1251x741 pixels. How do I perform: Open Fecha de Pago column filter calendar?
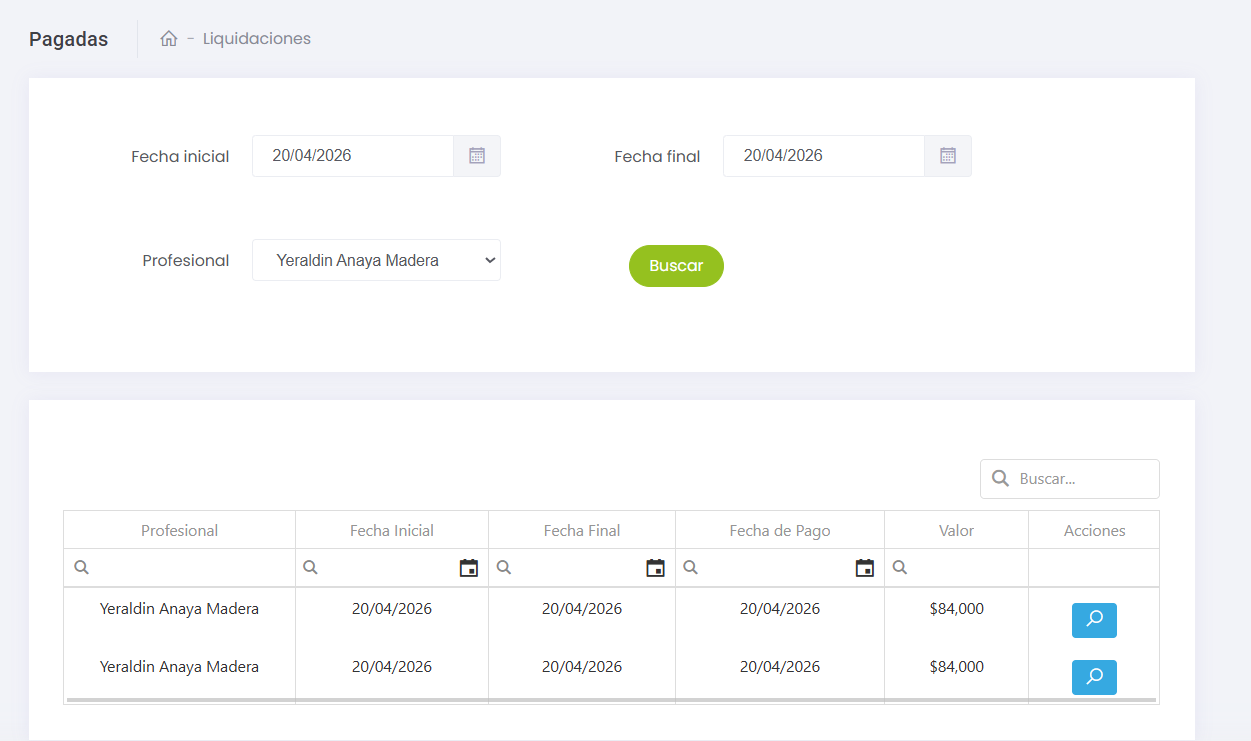(x=865, y=568)
